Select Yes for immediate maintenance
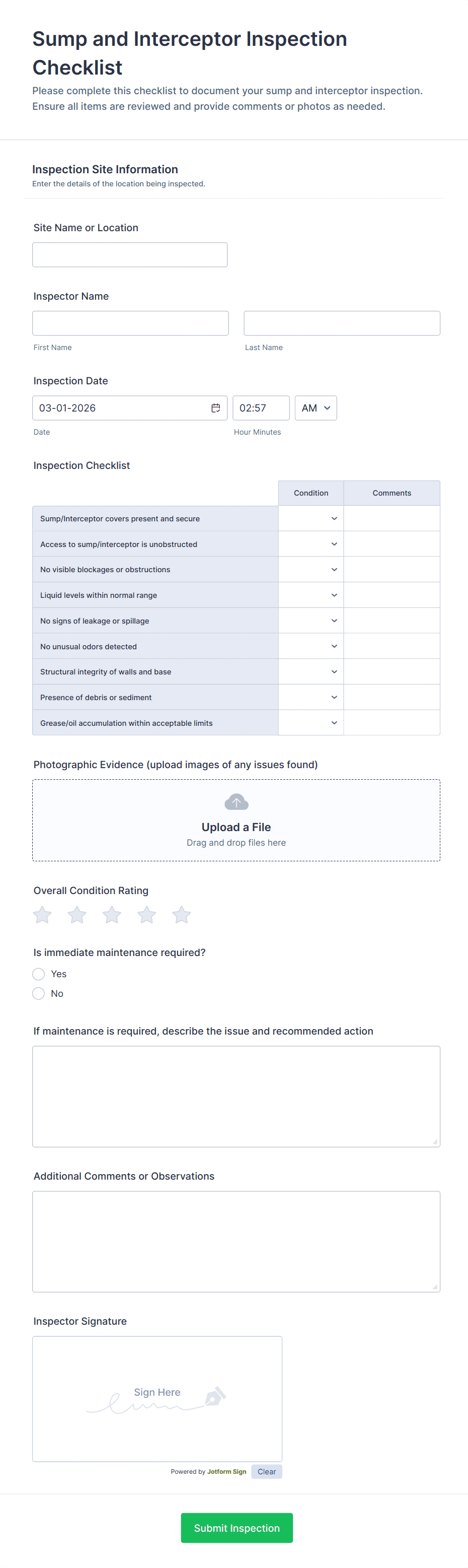468x1568 pixels. (39, 974)
